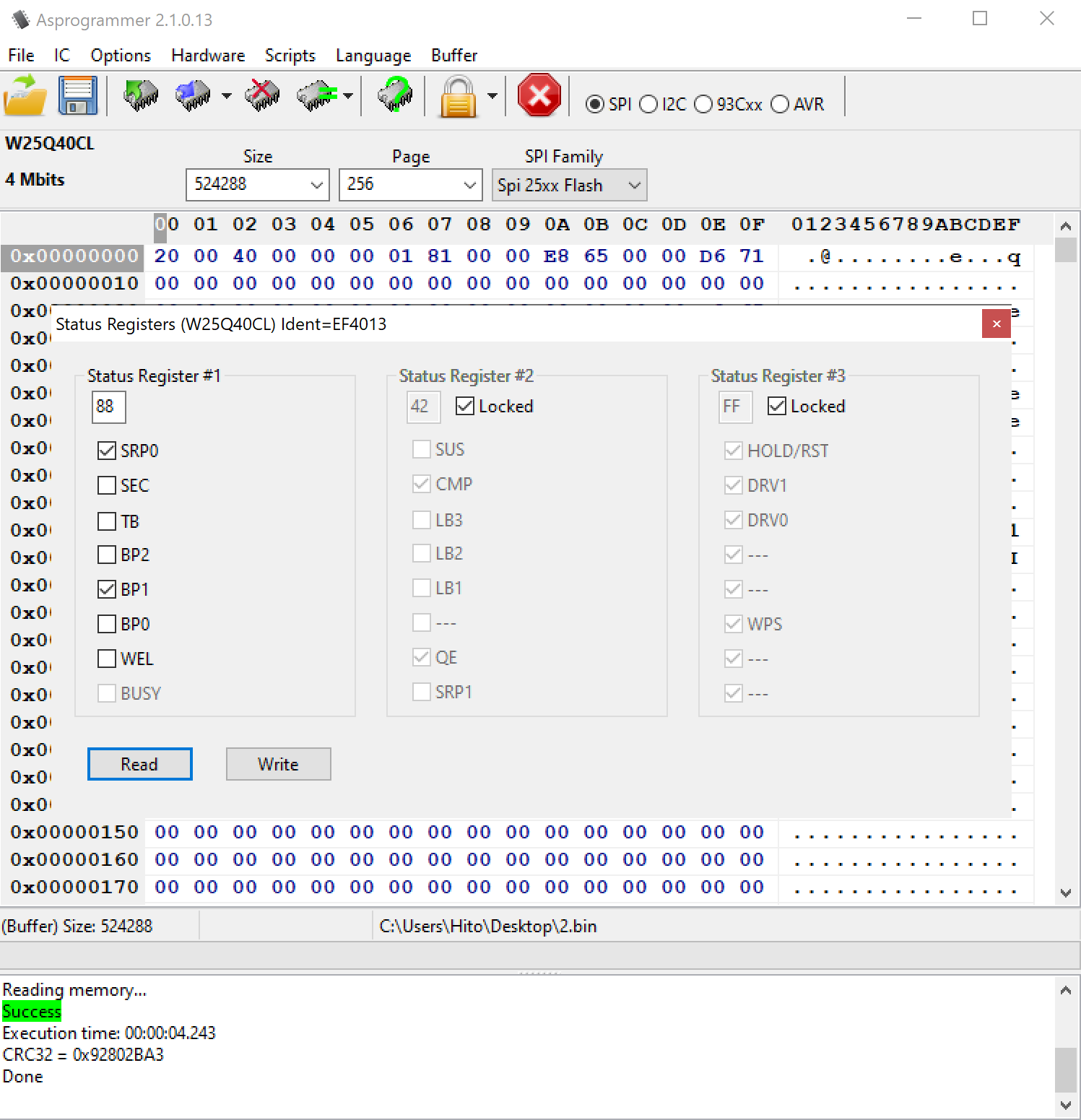Screen dimensions: 1081x1120
Task: Open the dropdown arrow beside the padlock
Action: click(x=492, y=96)
